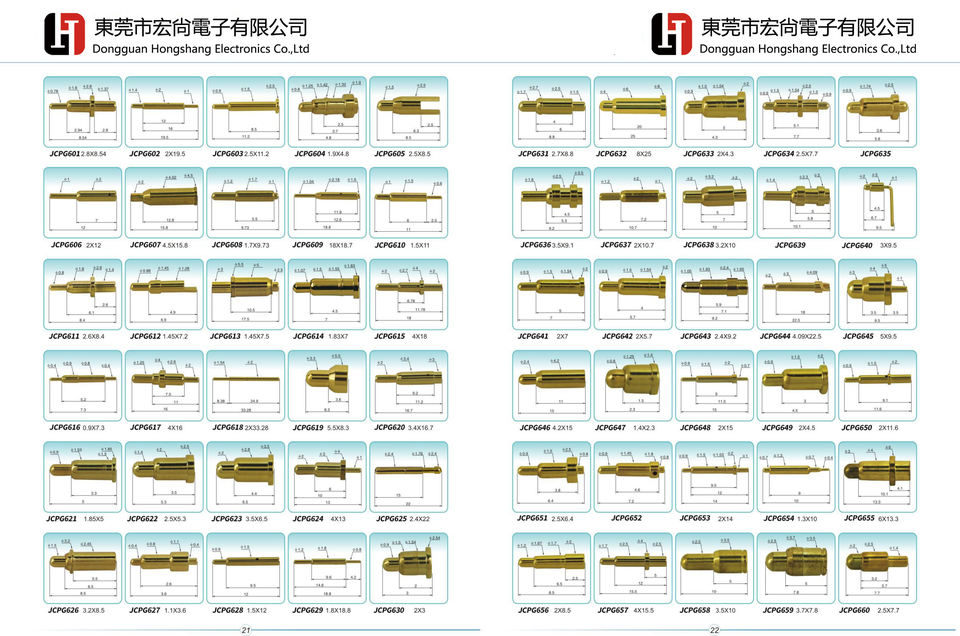Click the 'JCPG636 3.5X9.1' label

(x=547, y=245)
